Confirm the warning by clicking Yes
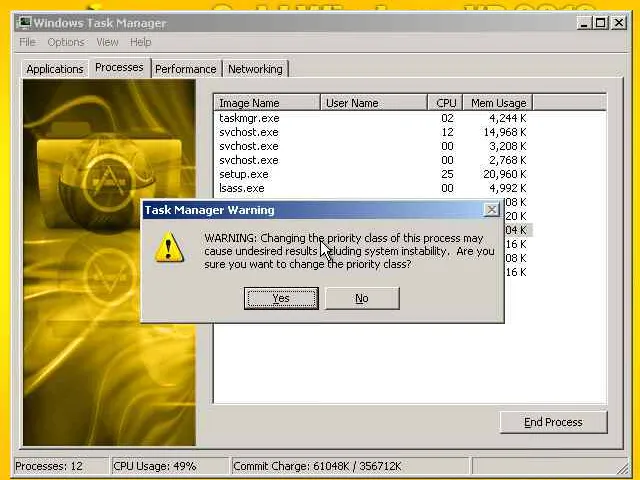This screenshot has width=640, height=480. pyautogui.click(x=281, y=298)
